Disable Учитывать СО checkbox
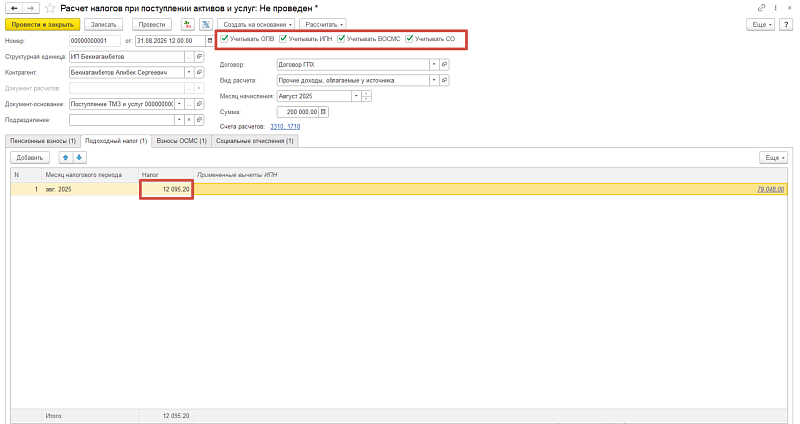The image size is (800, 424). [409, 39]
